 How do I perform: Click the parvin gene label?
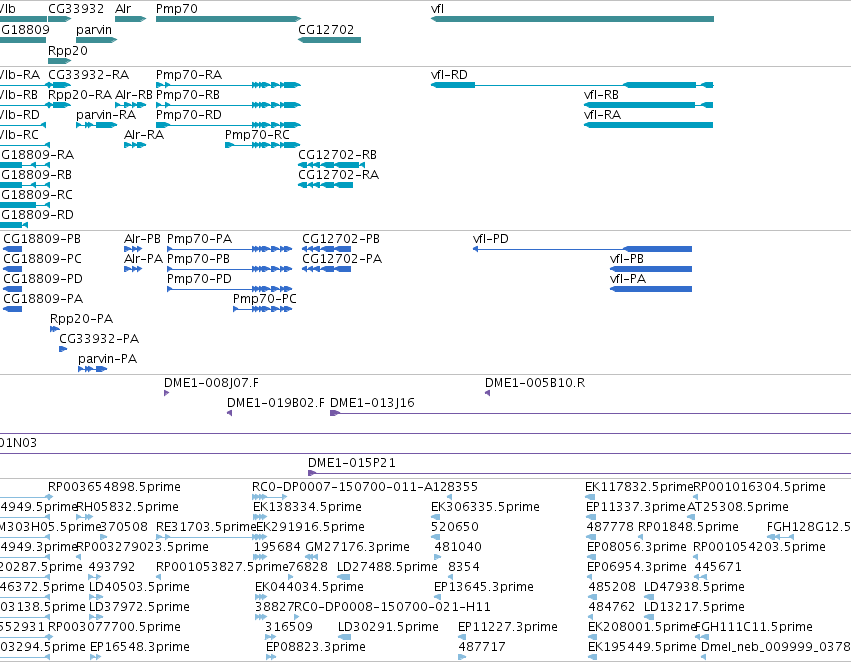pos(94,29)
